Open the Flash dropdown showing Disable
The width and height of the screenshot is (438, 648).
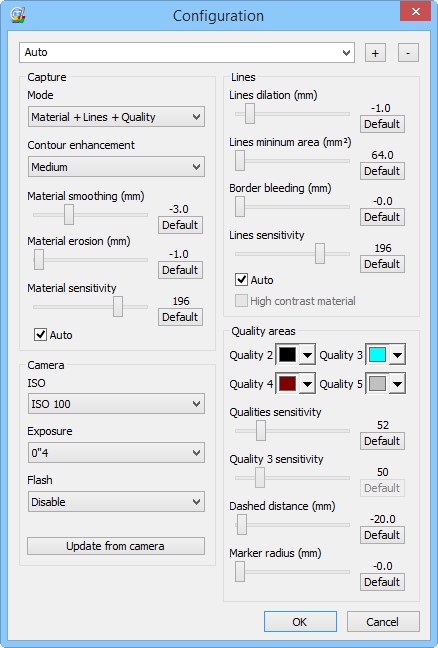[116, 502]
